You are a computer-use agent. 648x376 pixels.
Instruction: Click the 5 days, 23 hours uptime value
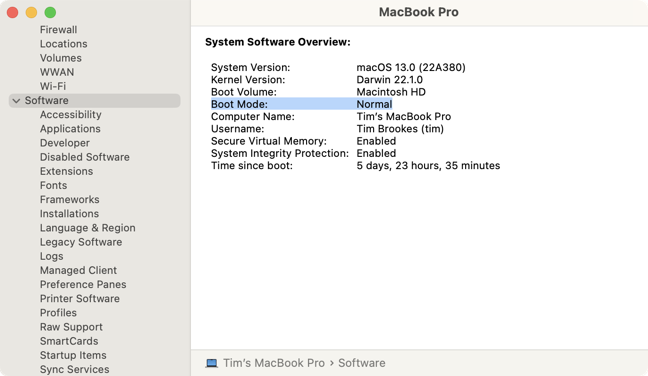[428, 165]
